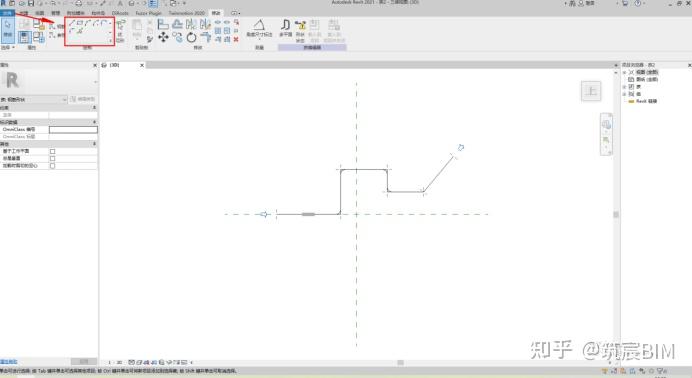Click the Edit Type button
Viewport: 692px width, 378px height.
pos(83,99)
